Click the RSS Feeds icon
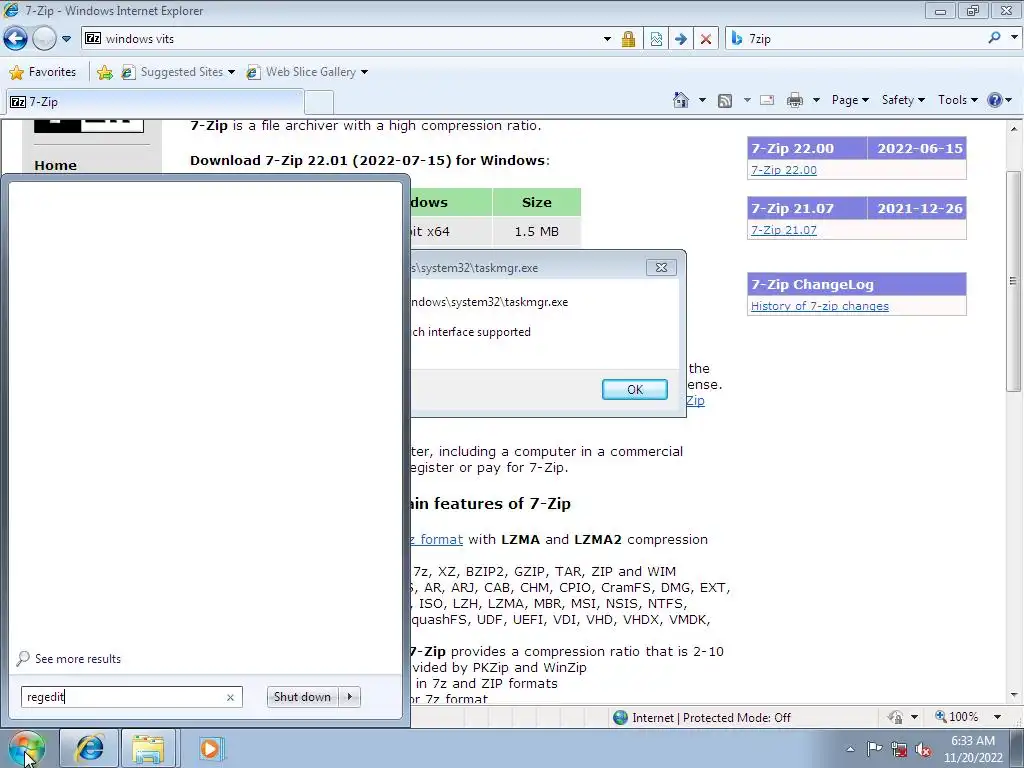Image resolution: width=1024 pixels, height=768 pixels. point(725,100)
